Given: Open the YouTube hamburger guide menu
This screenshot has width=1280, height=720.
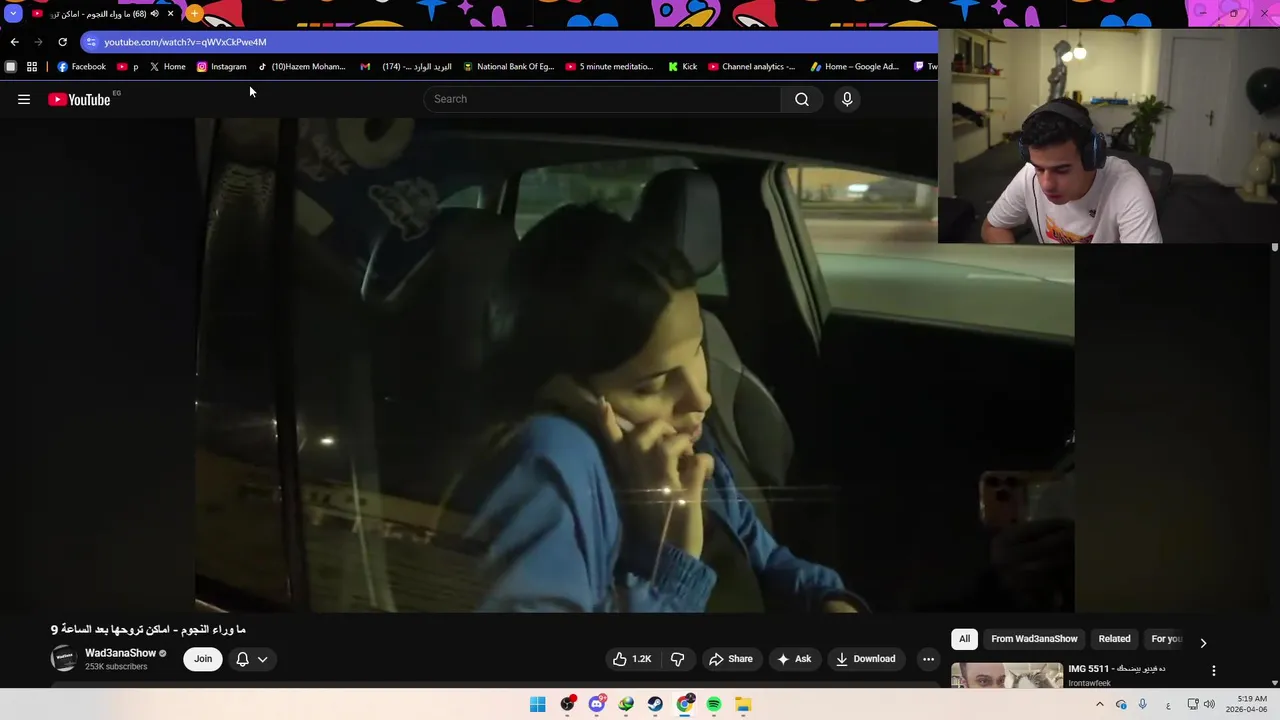Looking at the screenshot, I should 24,99.
